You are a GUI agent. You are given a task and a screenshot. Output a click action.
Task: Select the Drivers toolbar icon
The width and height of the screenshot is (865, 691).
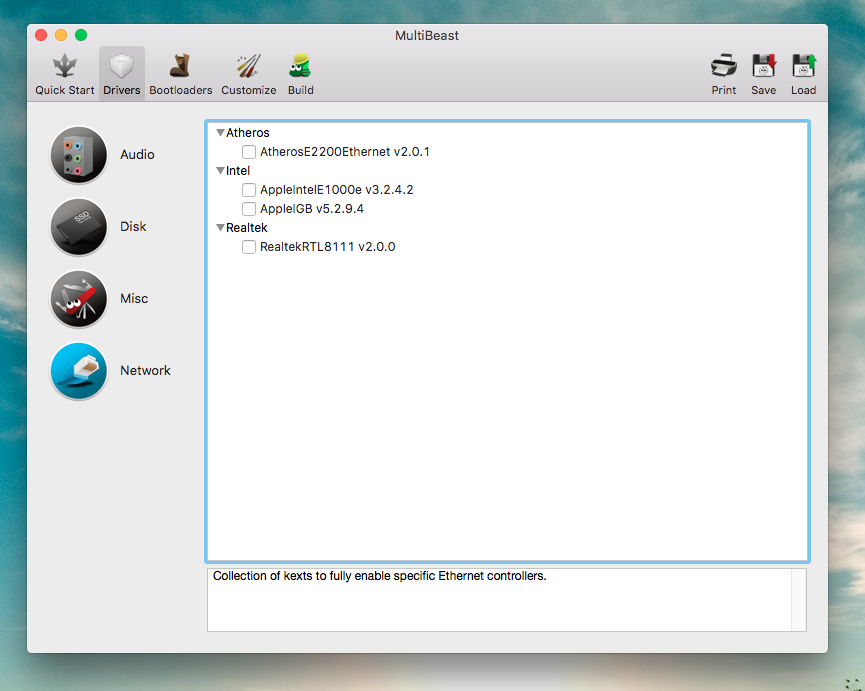(122, 66)
